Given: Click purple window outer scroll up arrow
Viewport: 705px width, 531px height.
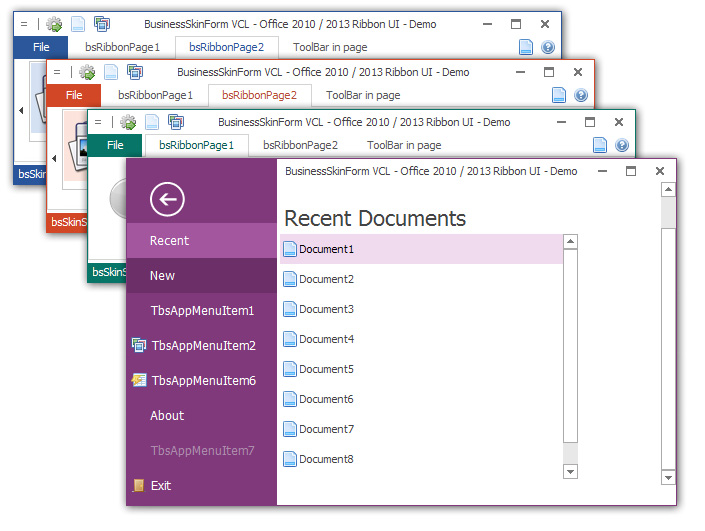Looking at the screenshot, I should pos(668,190).
